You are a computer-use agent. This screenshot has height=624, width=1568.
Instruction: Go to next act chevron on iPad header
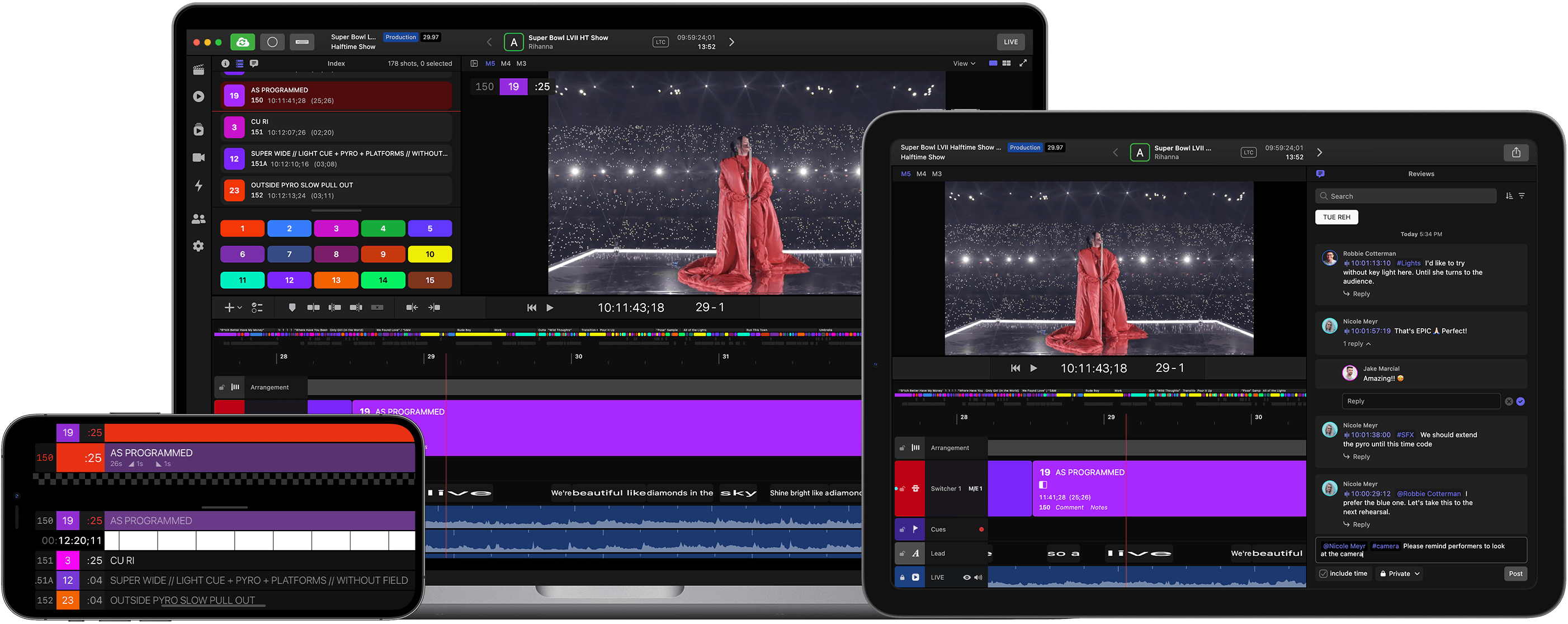pyautogui.click(x=1320, y=152)
